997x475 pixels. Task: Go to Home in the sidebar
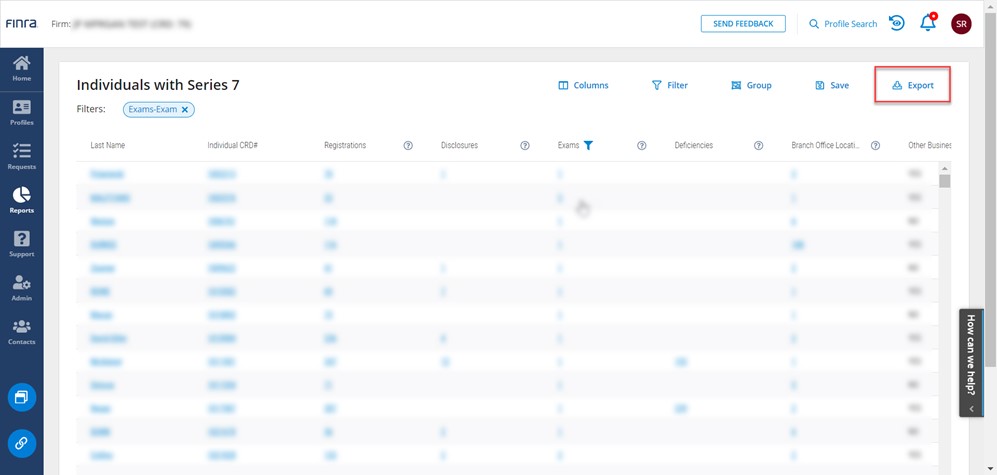21,69
